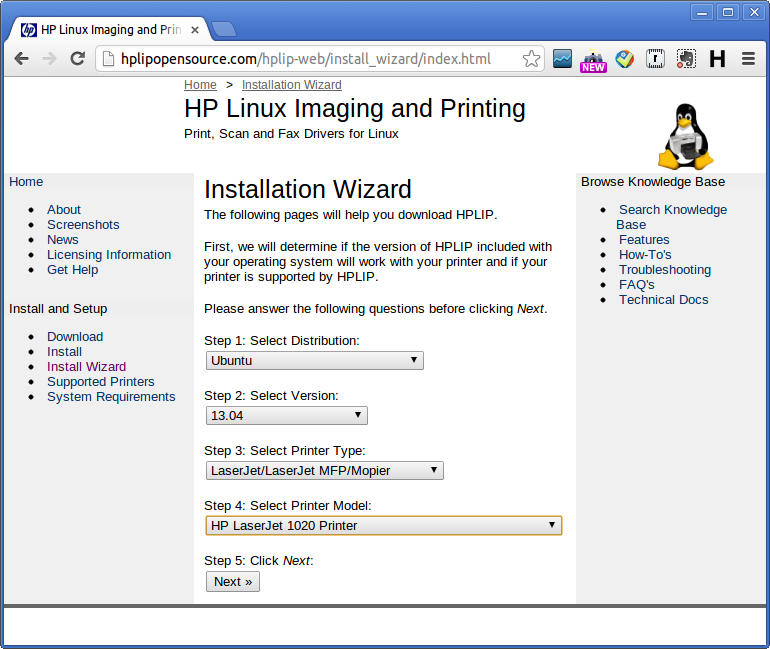Open the Select Distribution dropdown

(315, 360)
